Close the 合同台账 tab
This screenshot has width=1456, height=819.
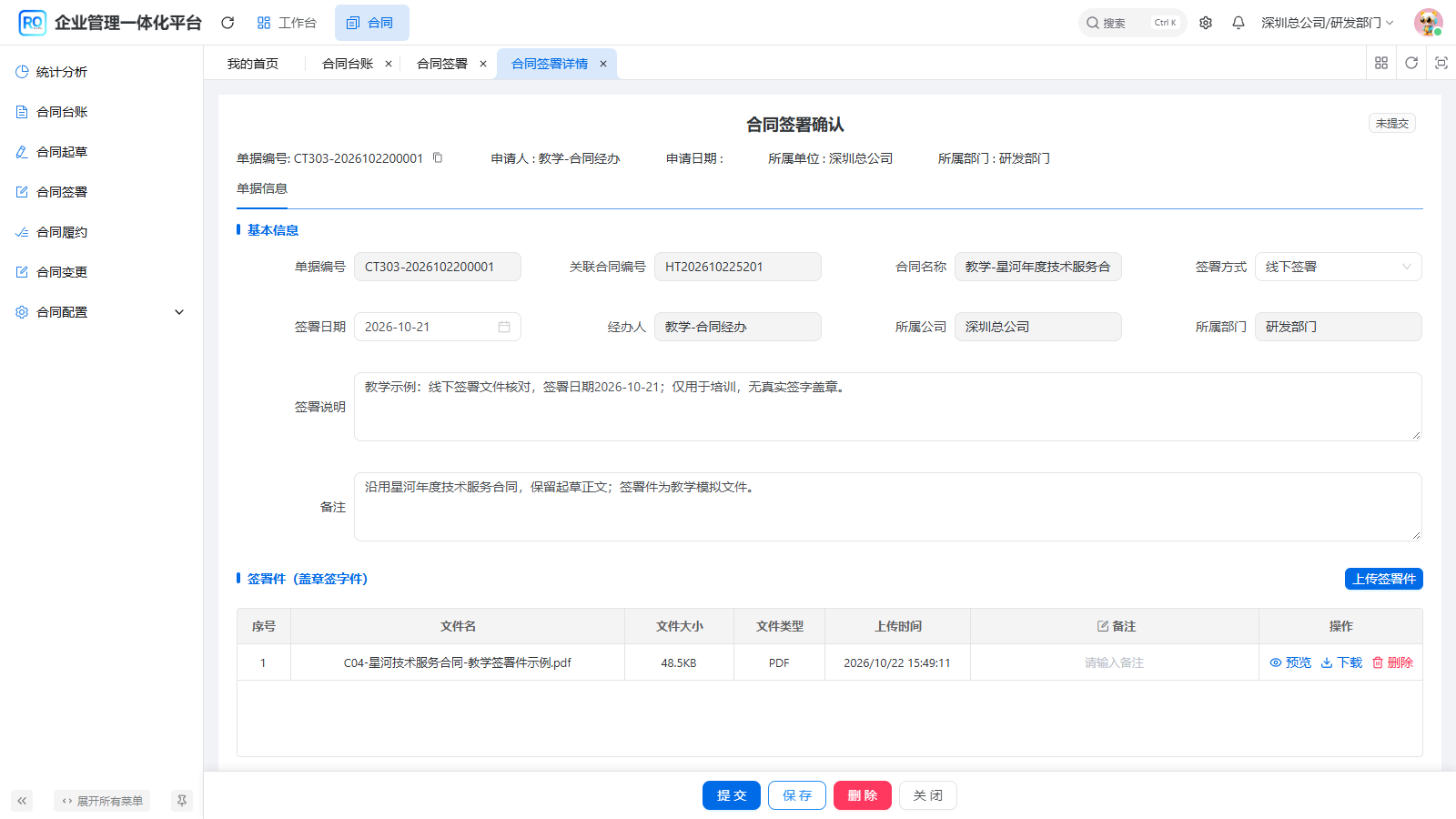pyautogui.click(x=389, y=64)
